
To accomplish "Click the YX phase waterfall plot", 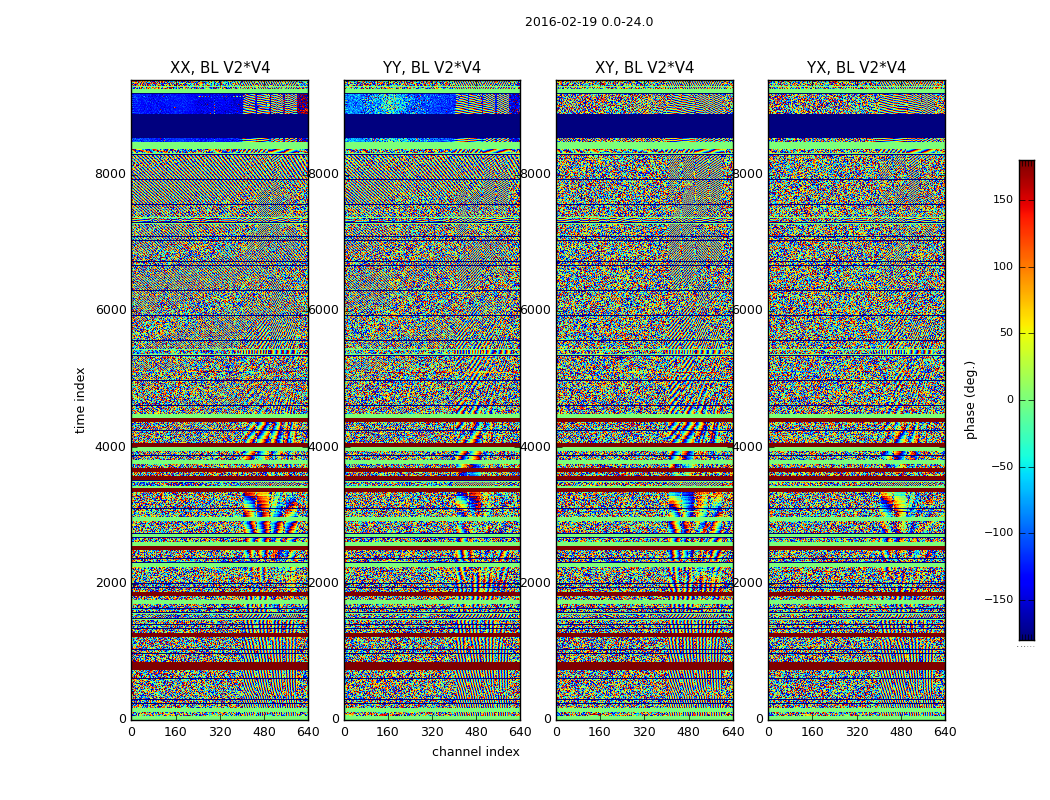I will 856,400.
